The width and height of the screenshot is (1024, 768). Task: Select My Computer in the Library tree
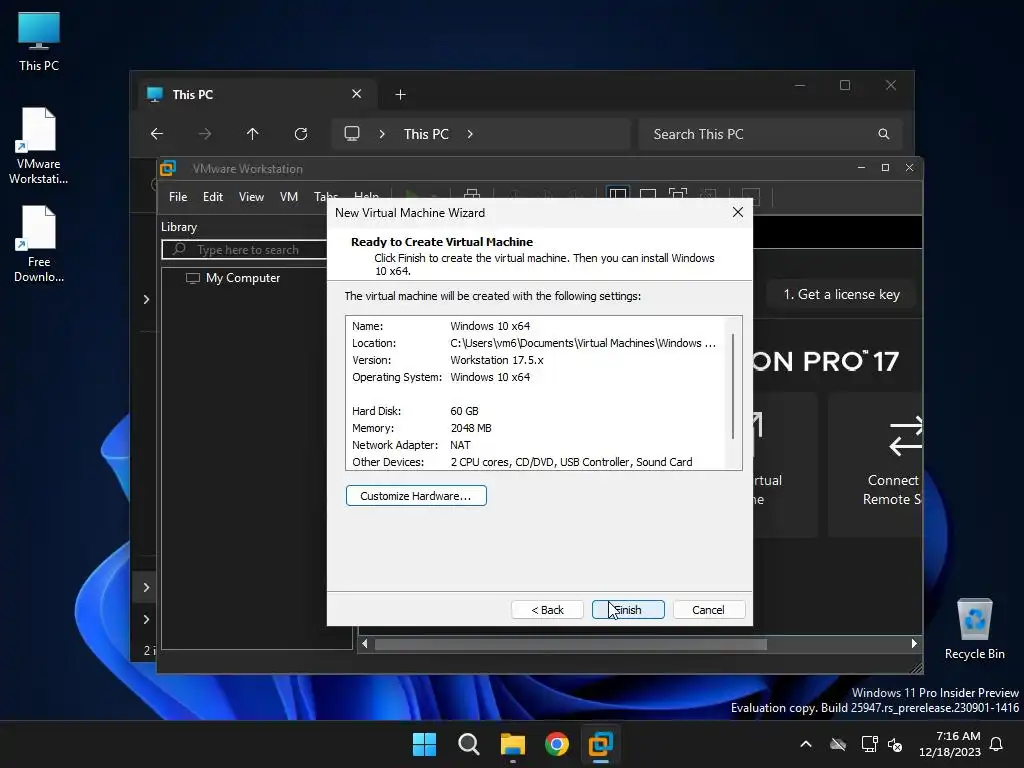click(x=242, y=278)
